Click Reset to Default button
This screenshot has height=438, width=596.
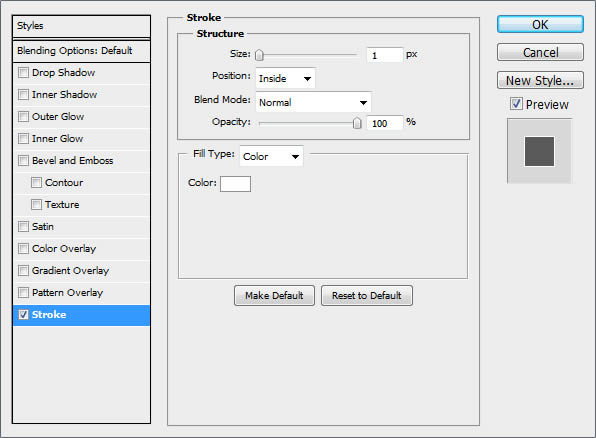(367, 295)
